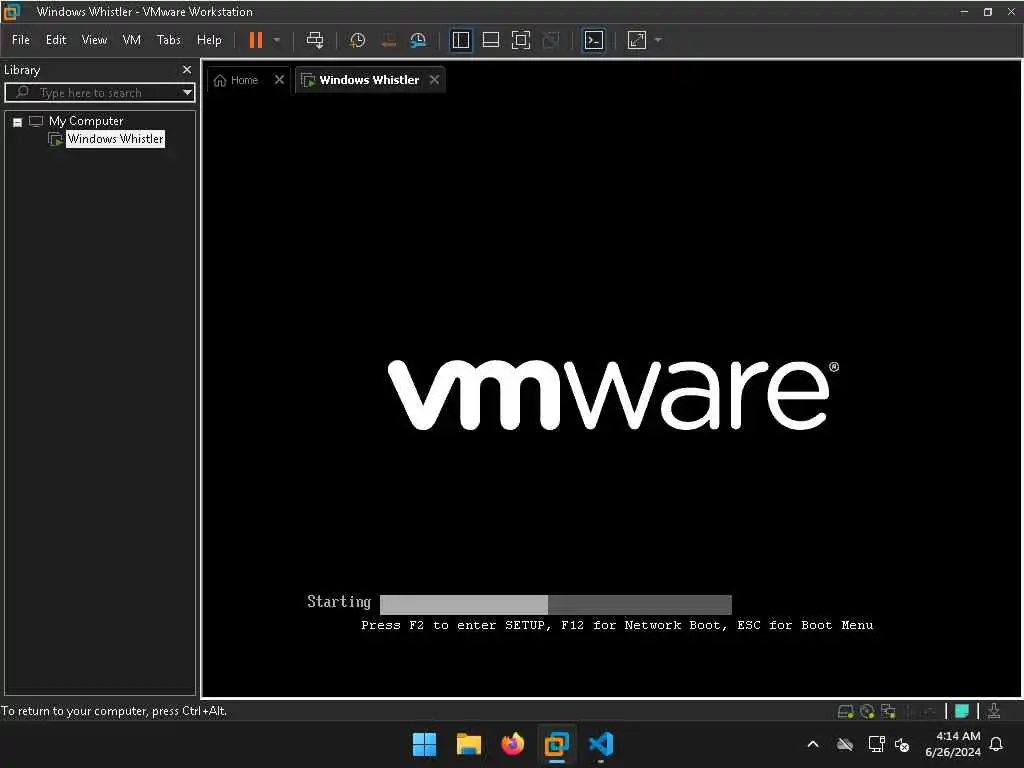Click the install tools status bar icon
1024x768 pixels.
993,711
